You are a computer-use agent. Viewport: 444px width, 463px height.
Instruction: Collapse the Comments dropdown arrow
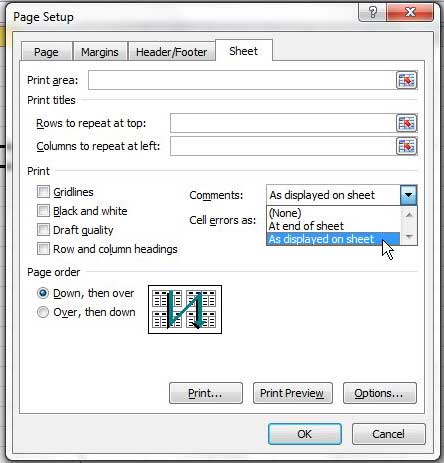408,195
